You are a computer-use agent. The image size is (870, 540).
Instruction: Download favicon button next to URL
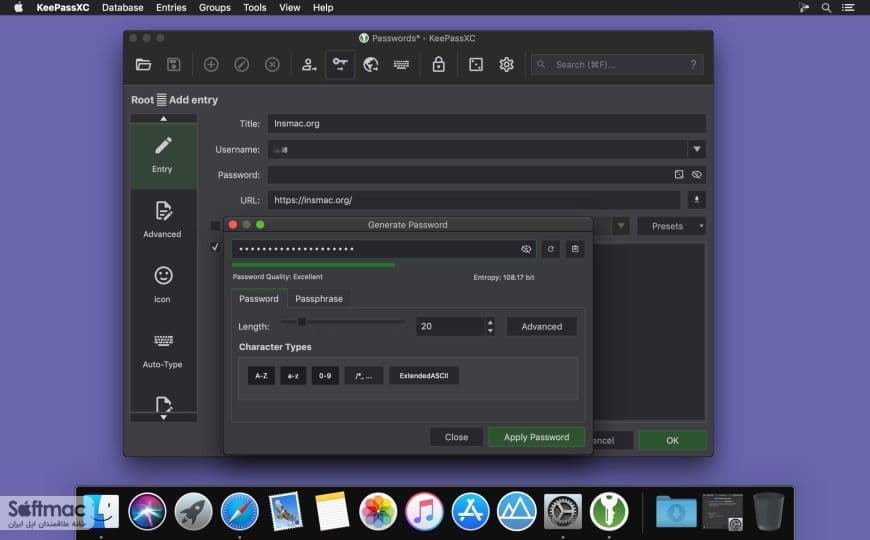pyautogui.click(x=696, y=200)
